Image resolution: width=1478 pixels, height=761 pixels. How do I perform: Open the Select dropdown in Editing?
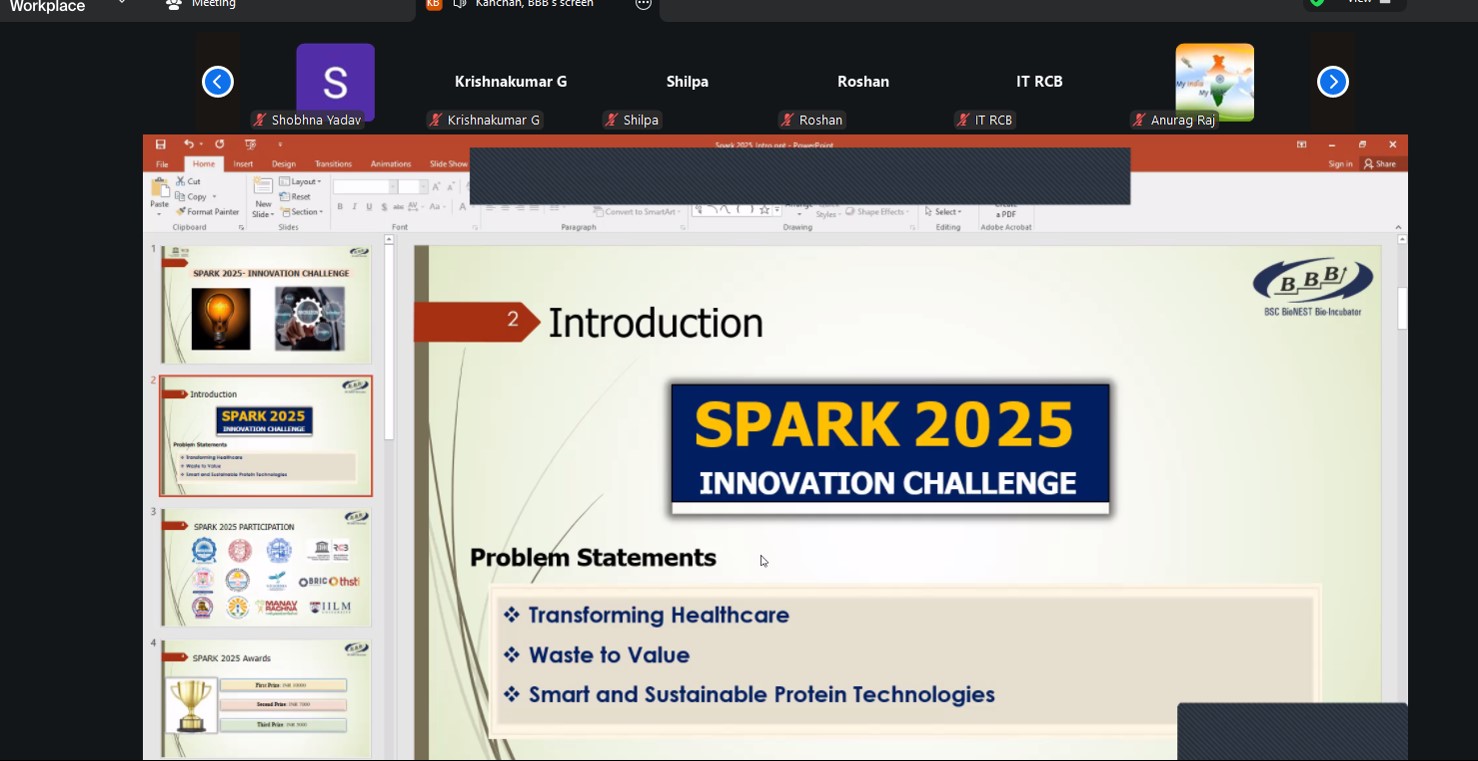pos(943,212)
